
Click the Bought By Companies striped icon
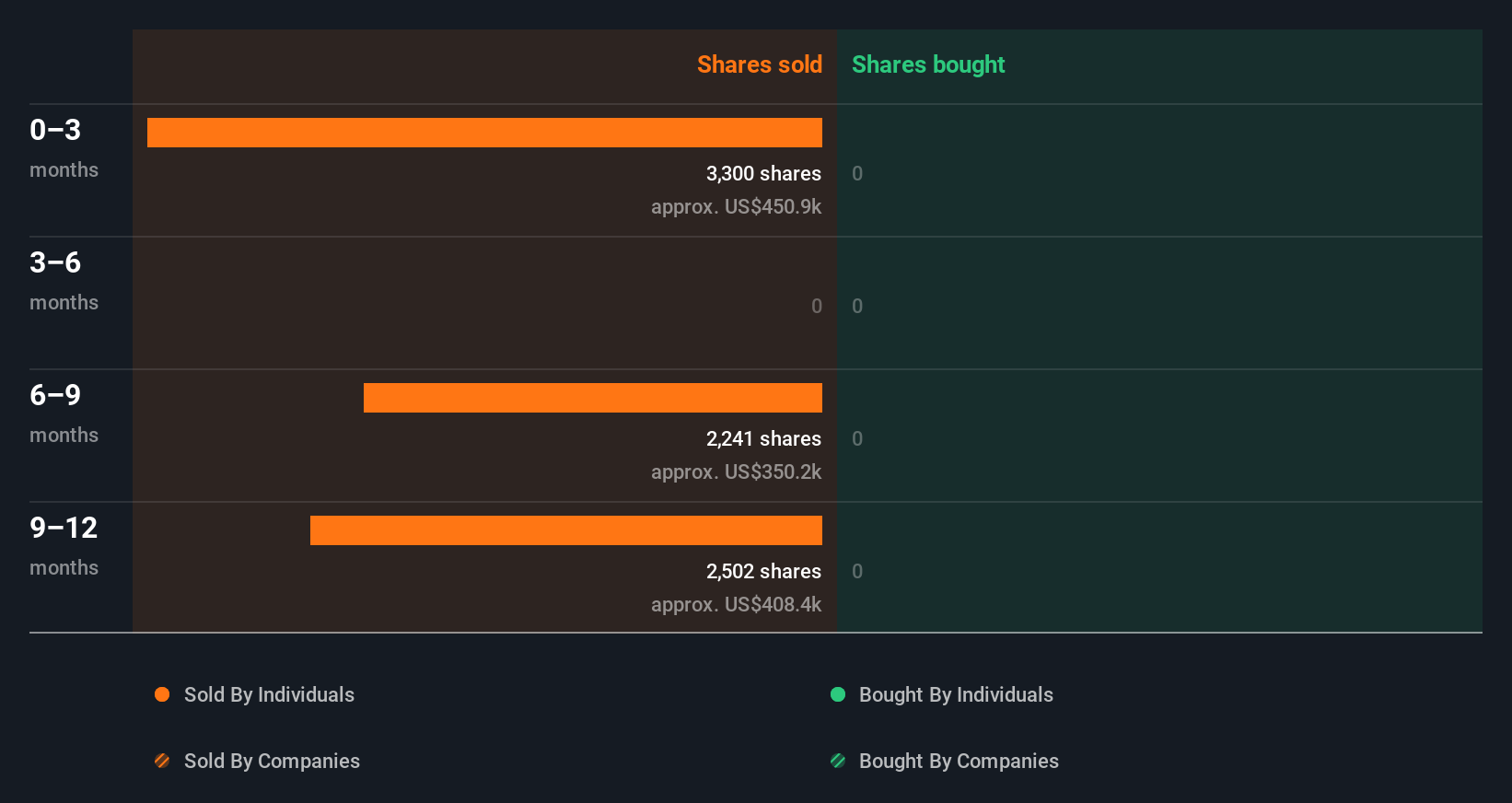(838, 761)
